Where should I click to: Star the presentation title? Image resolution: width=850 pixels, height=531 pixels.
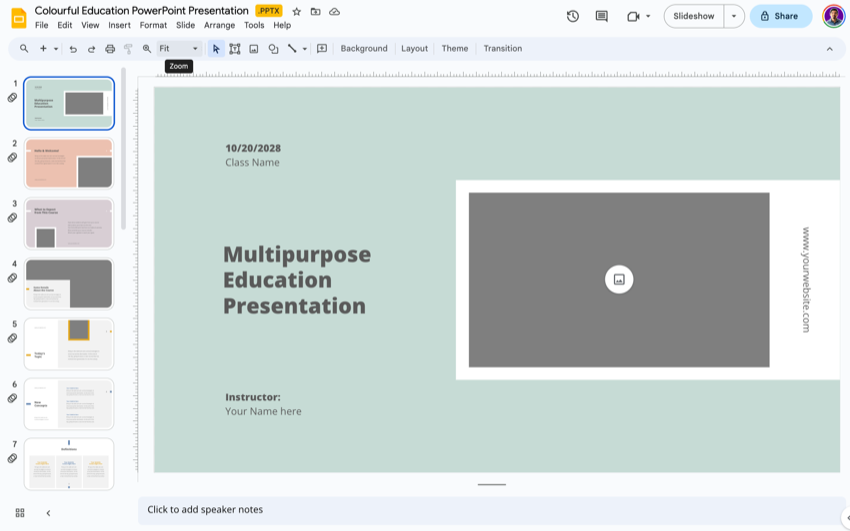297,11
